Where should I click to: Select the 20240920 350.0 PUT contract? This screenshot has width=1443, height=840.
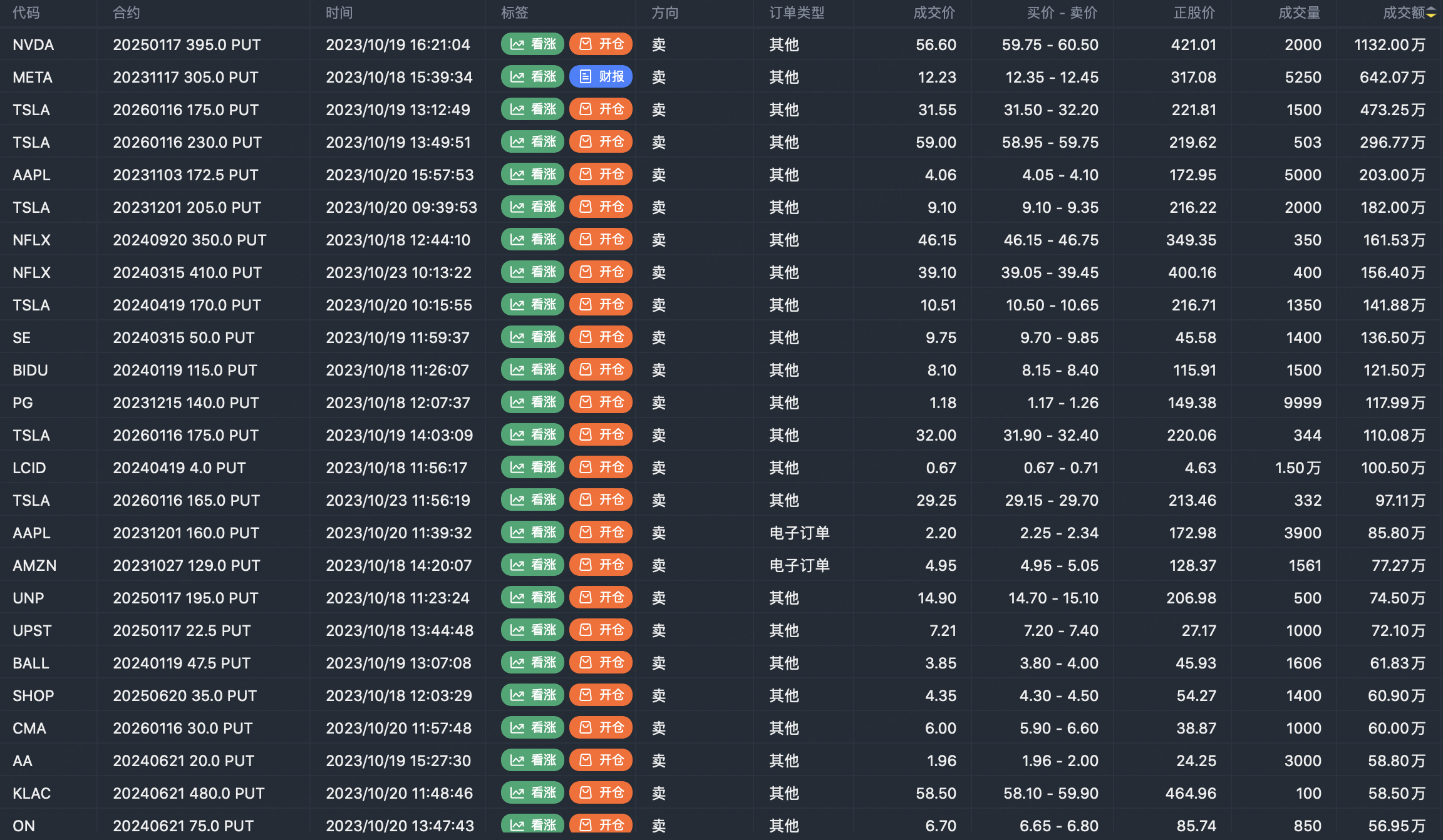coord(189,240)
